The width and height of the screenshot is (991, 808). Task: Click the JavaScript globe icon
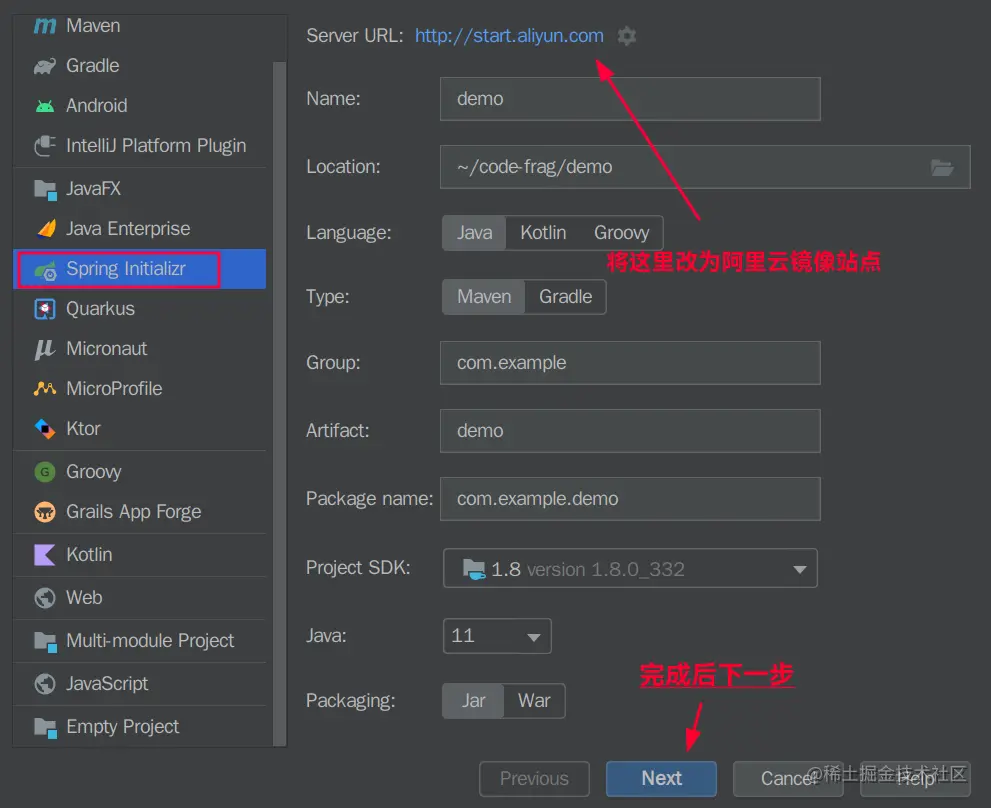coord(45,683)
